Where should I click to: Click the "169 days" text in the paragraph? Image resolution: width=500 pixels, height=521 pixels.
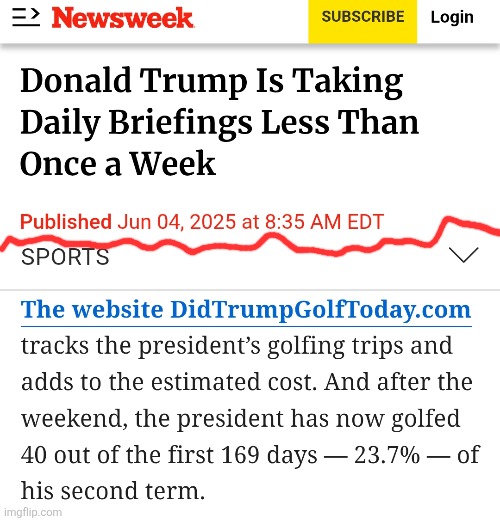(x=269, y=454)
